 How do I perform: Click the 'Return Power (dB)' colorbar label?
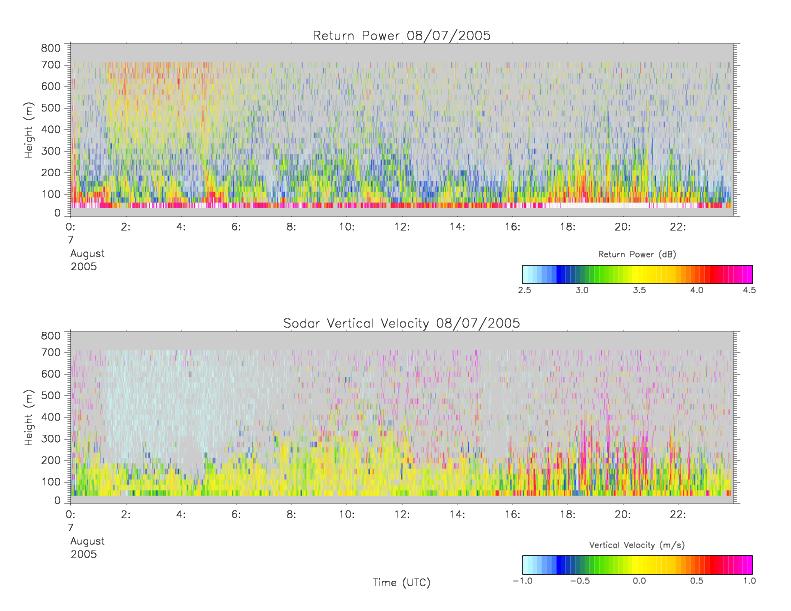coord(637,254)
